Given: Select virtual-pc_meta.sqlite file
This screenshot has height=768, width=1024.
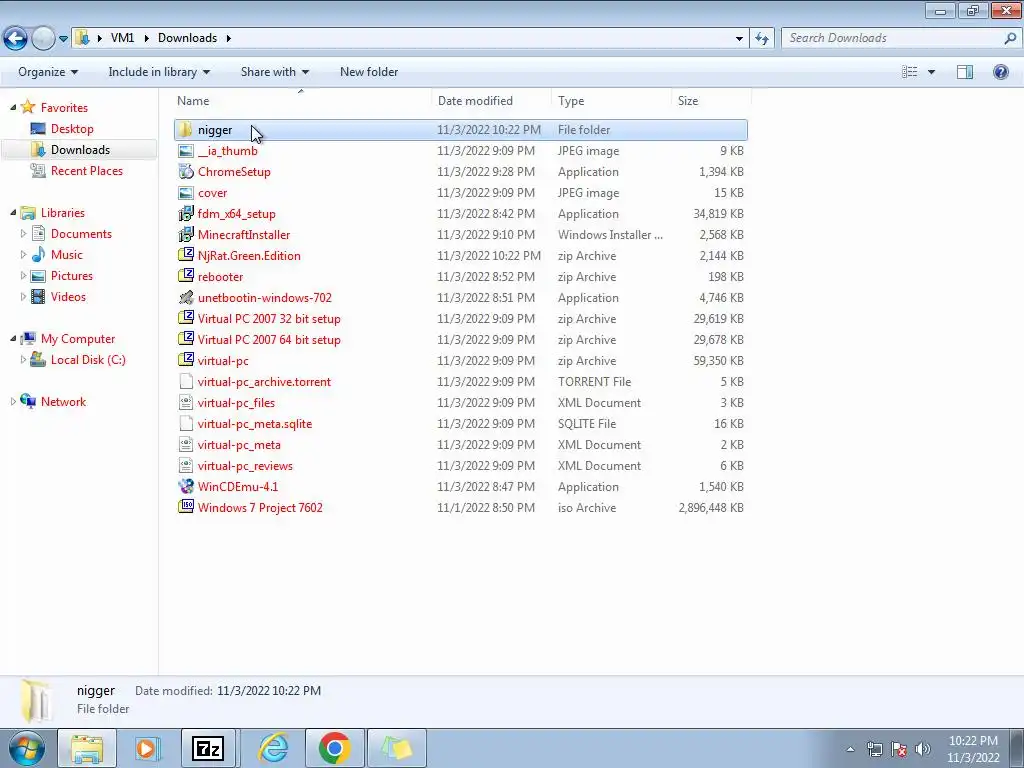Looking at the screenshot, I should point(255,423).
